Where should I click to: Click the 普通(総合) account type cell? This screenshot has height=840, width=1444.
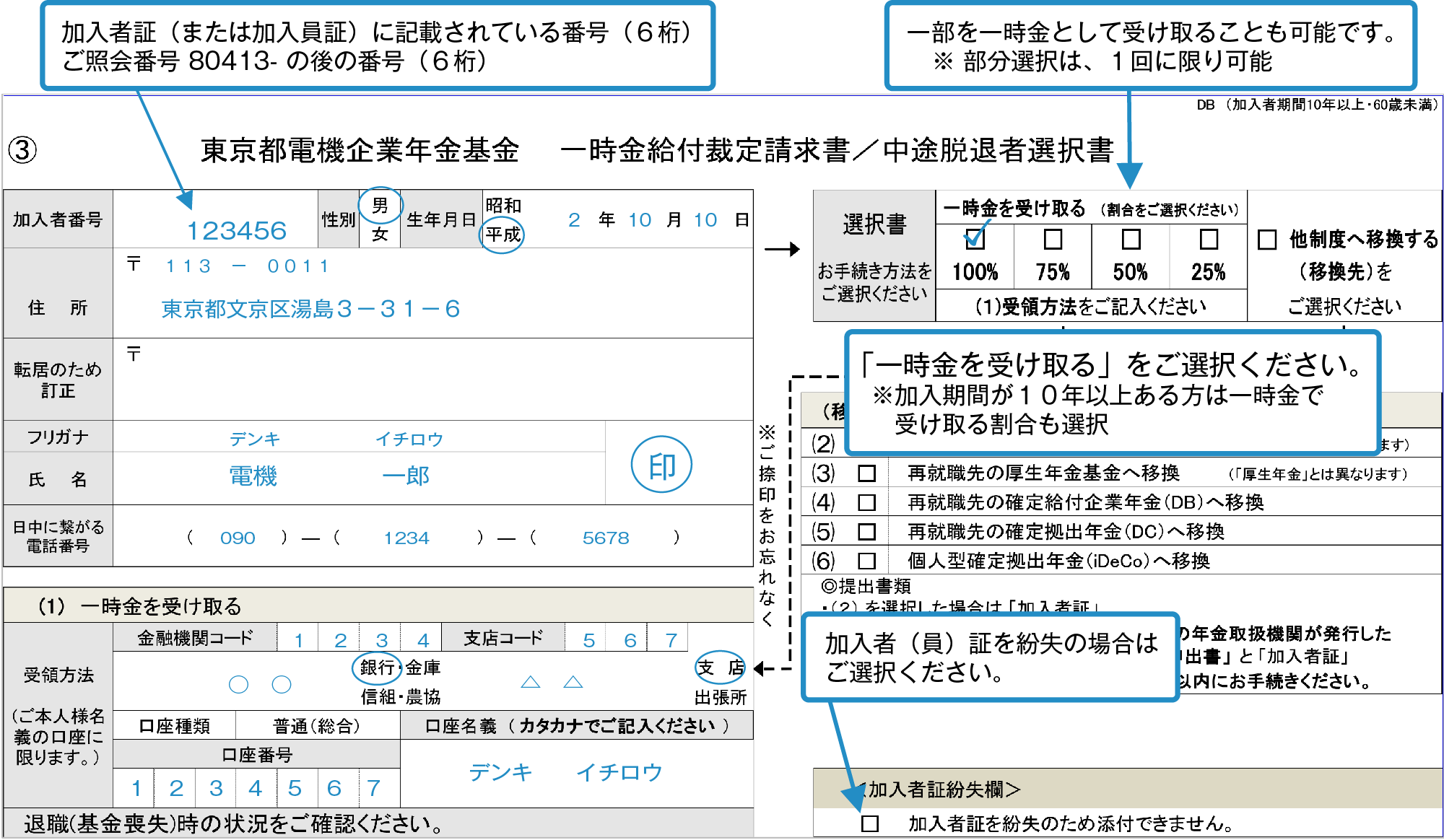click(318, 726)
